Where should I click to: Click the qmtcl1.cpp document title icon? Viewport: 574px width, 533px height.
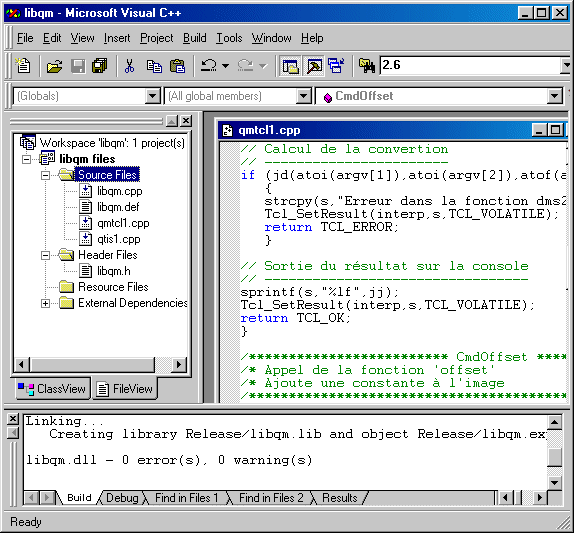(227, 131)
